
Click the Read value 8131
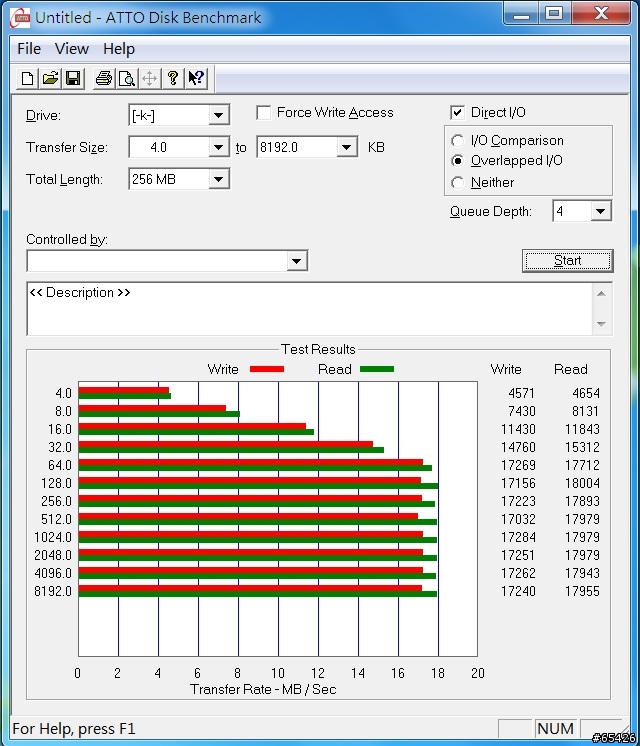(x=586, y=411)
